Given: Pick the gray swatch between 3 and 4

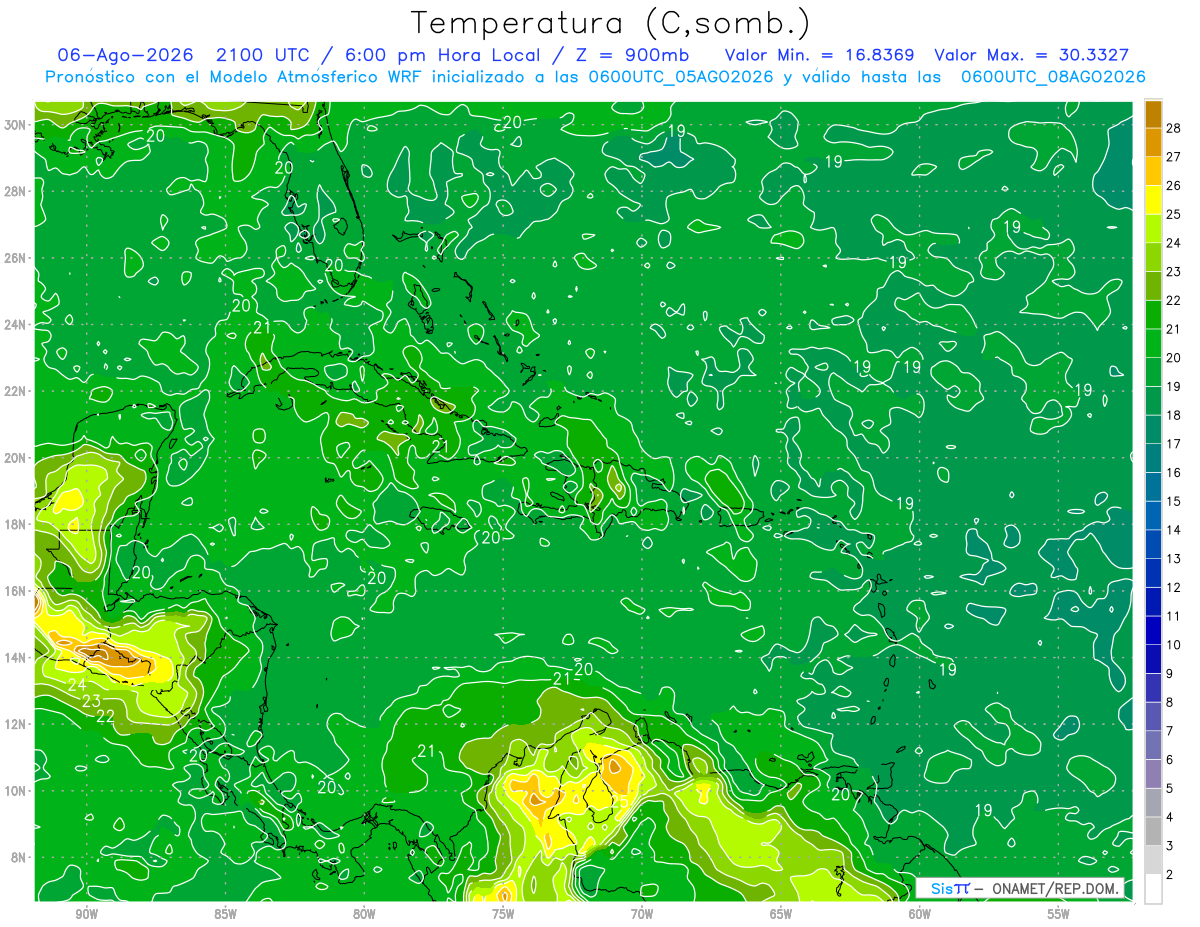Looking at the screenshot, I should (x=1153, y=832).
